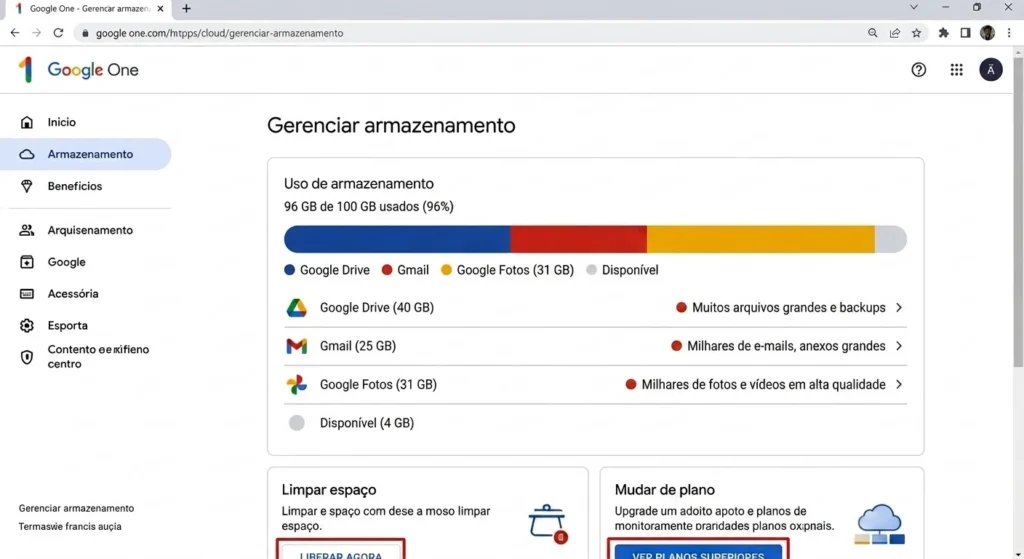The width and height of the screenshot is (1024, 559).
Task: Open a new browser tab
Action: tap(187, 8)
